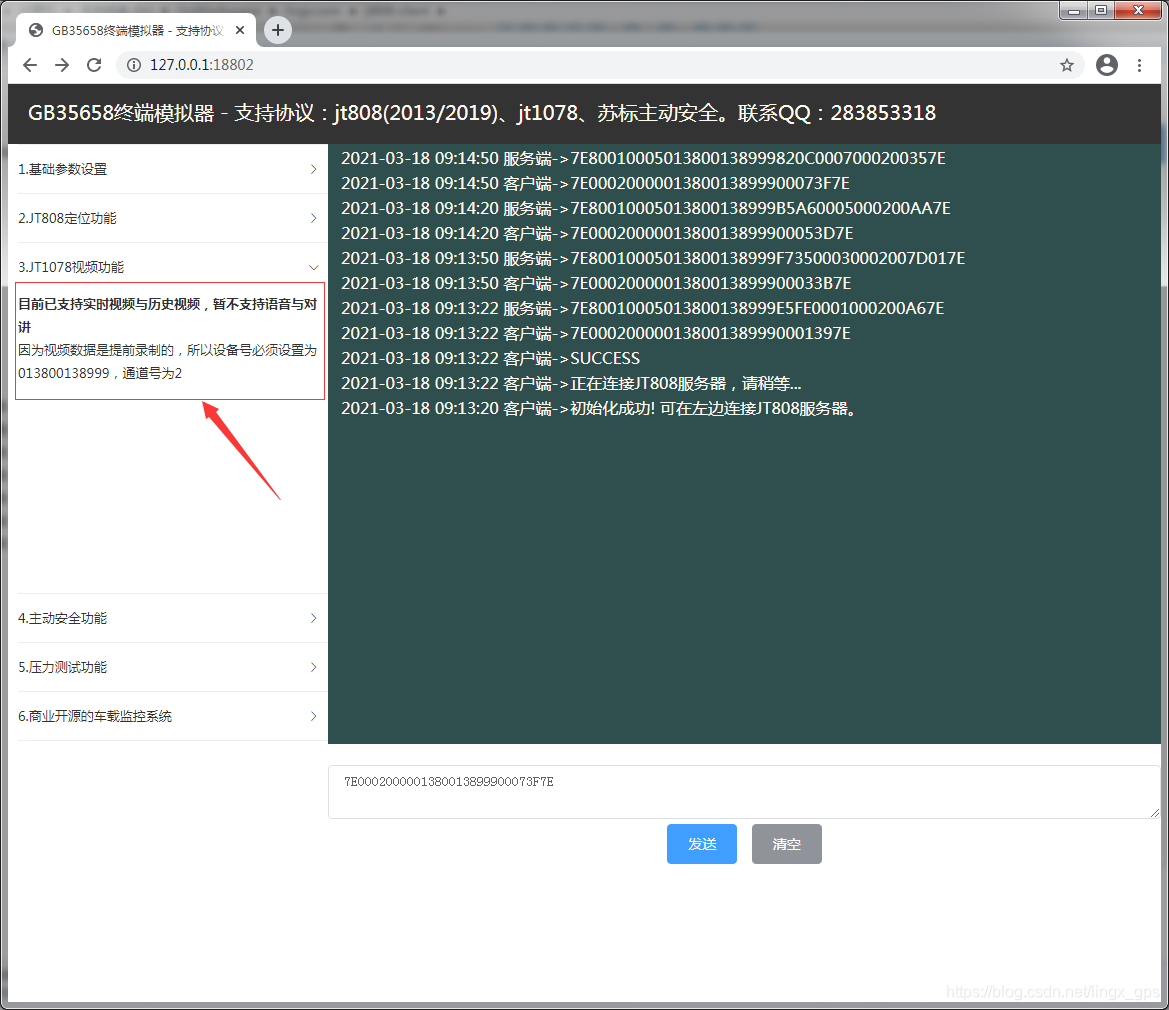Bookmark page with the star icon
Screen dimensions: 1169x1010
(x=1067, y=65)
